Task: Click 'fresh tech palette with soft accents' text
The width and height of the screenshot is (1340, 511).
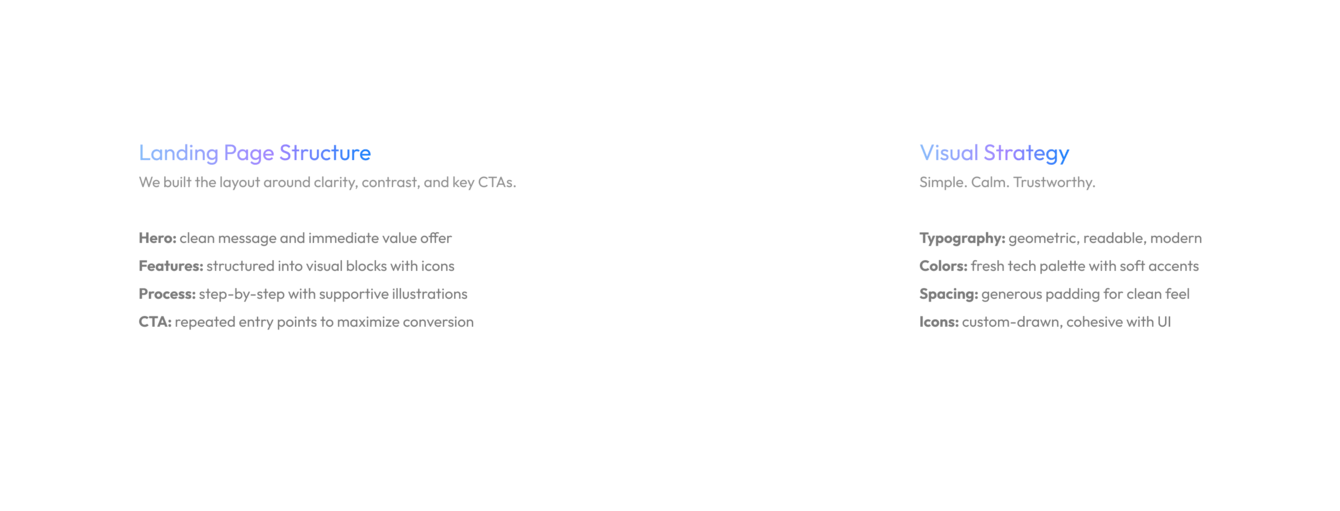Action: tap(1084, 266)
